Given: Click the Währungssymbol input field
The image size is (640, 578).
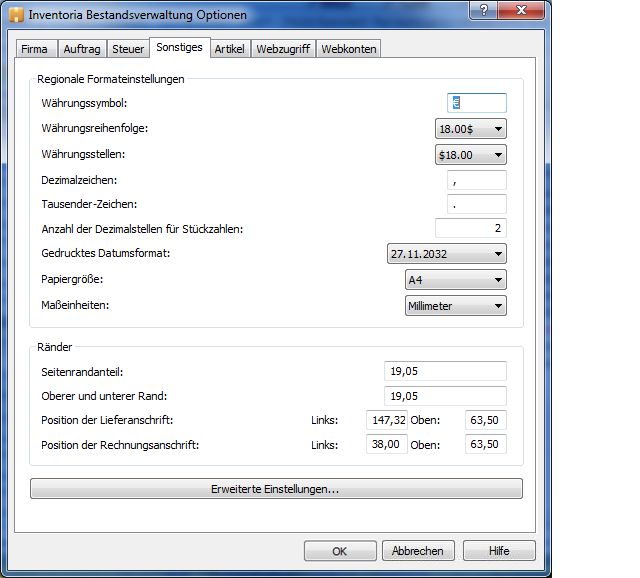Looking at the screenshot, I should (x=477, y=103).
